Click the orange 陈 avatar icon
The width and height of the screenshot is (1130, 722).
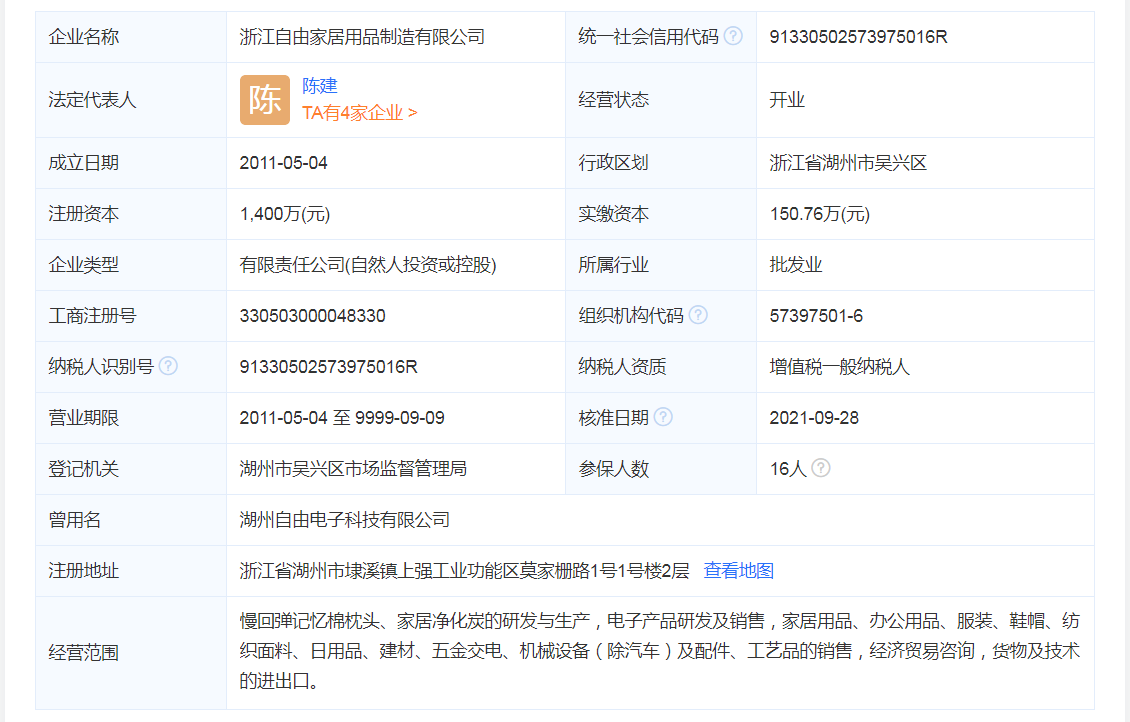(264, 100)
